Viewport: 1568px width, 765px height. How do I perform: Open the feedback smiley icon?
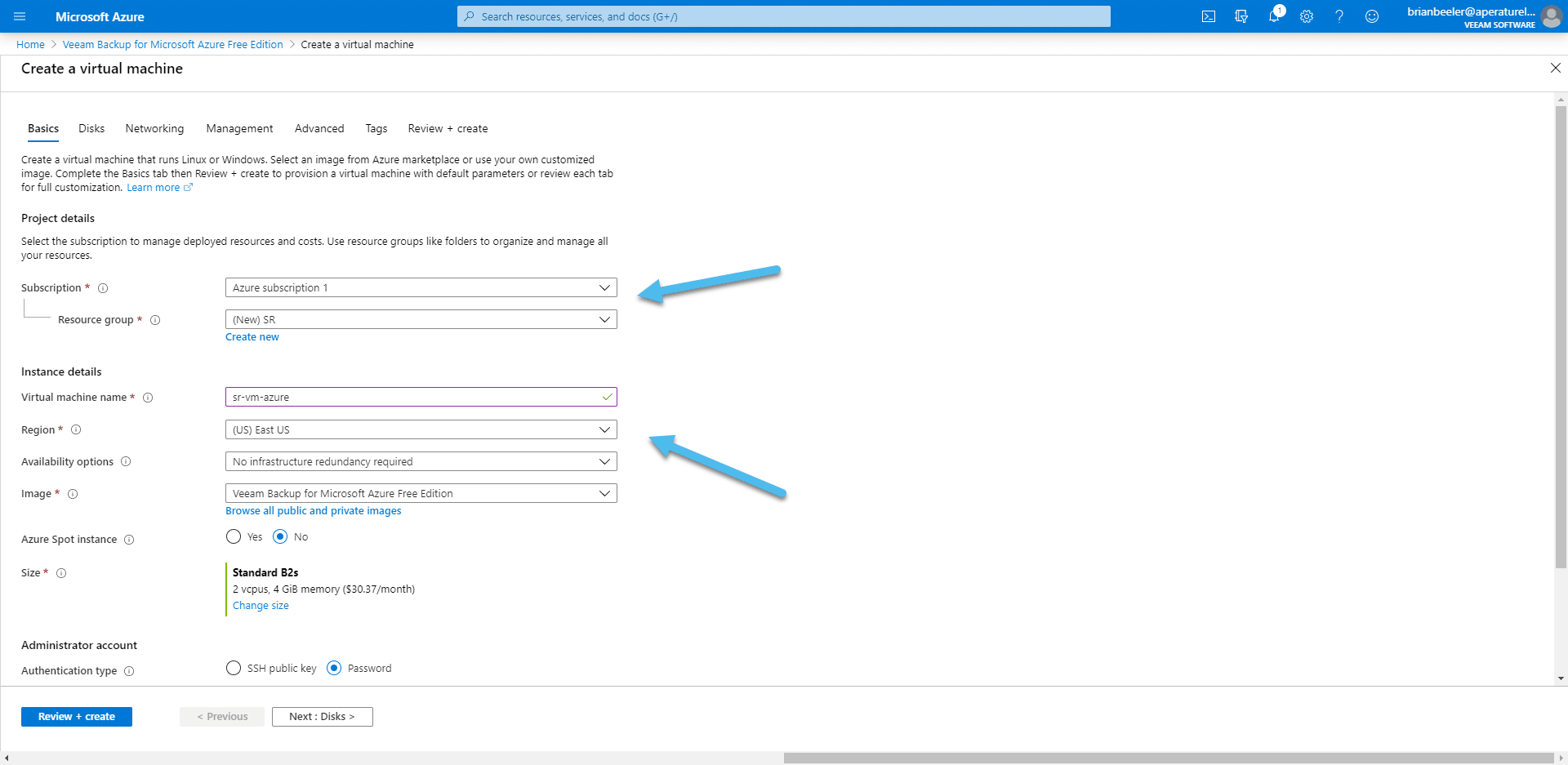1372,16
